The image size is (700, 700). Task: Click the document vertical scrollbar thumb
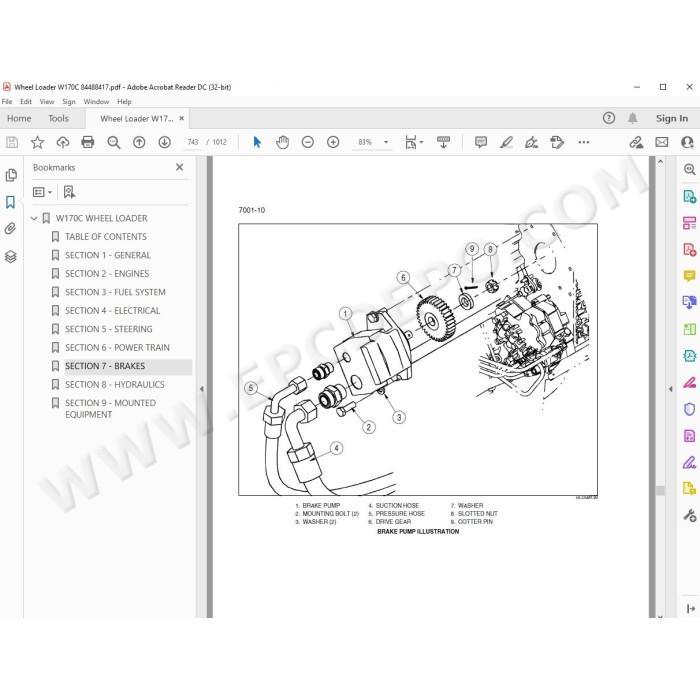click(660, 490)
